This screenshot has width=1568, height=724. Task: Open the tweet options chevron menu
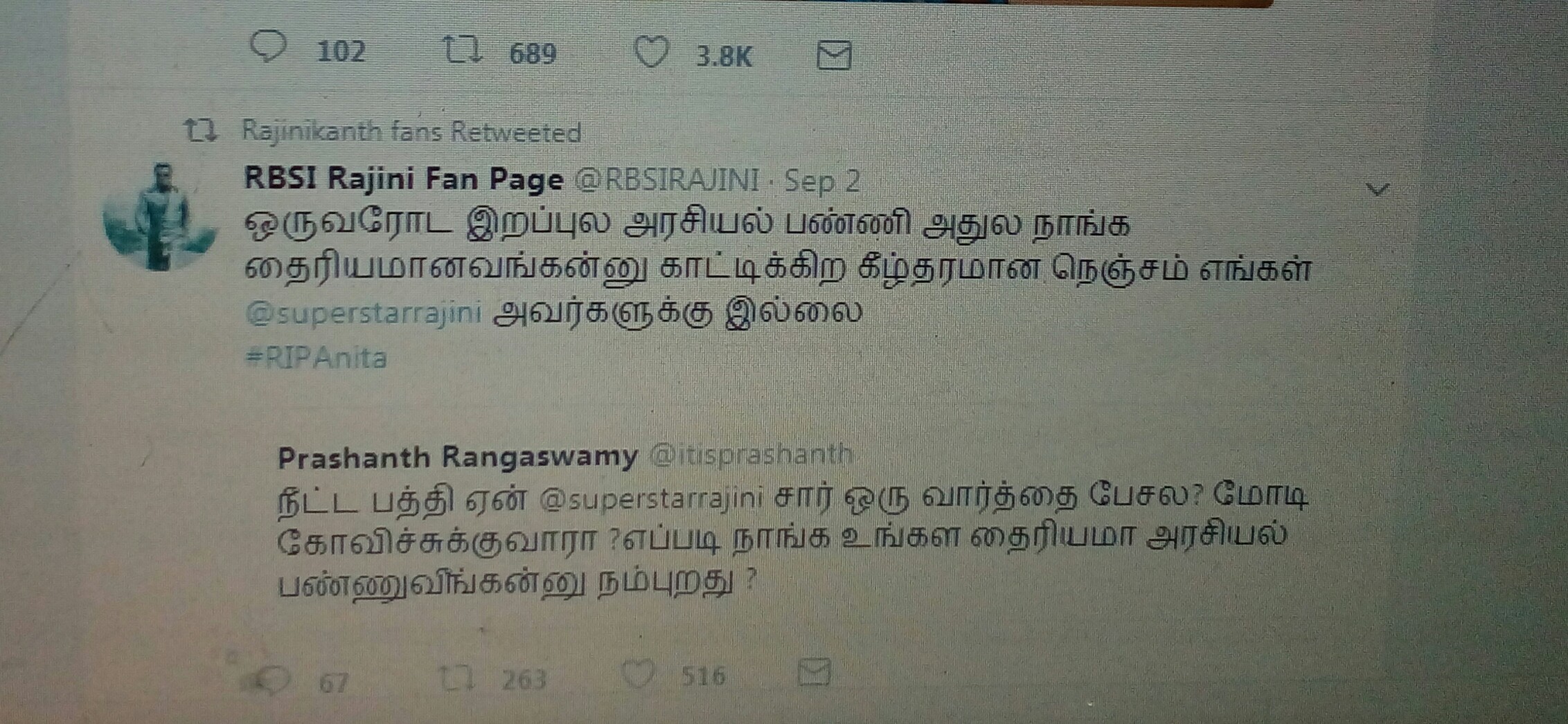pos(1377,189)
